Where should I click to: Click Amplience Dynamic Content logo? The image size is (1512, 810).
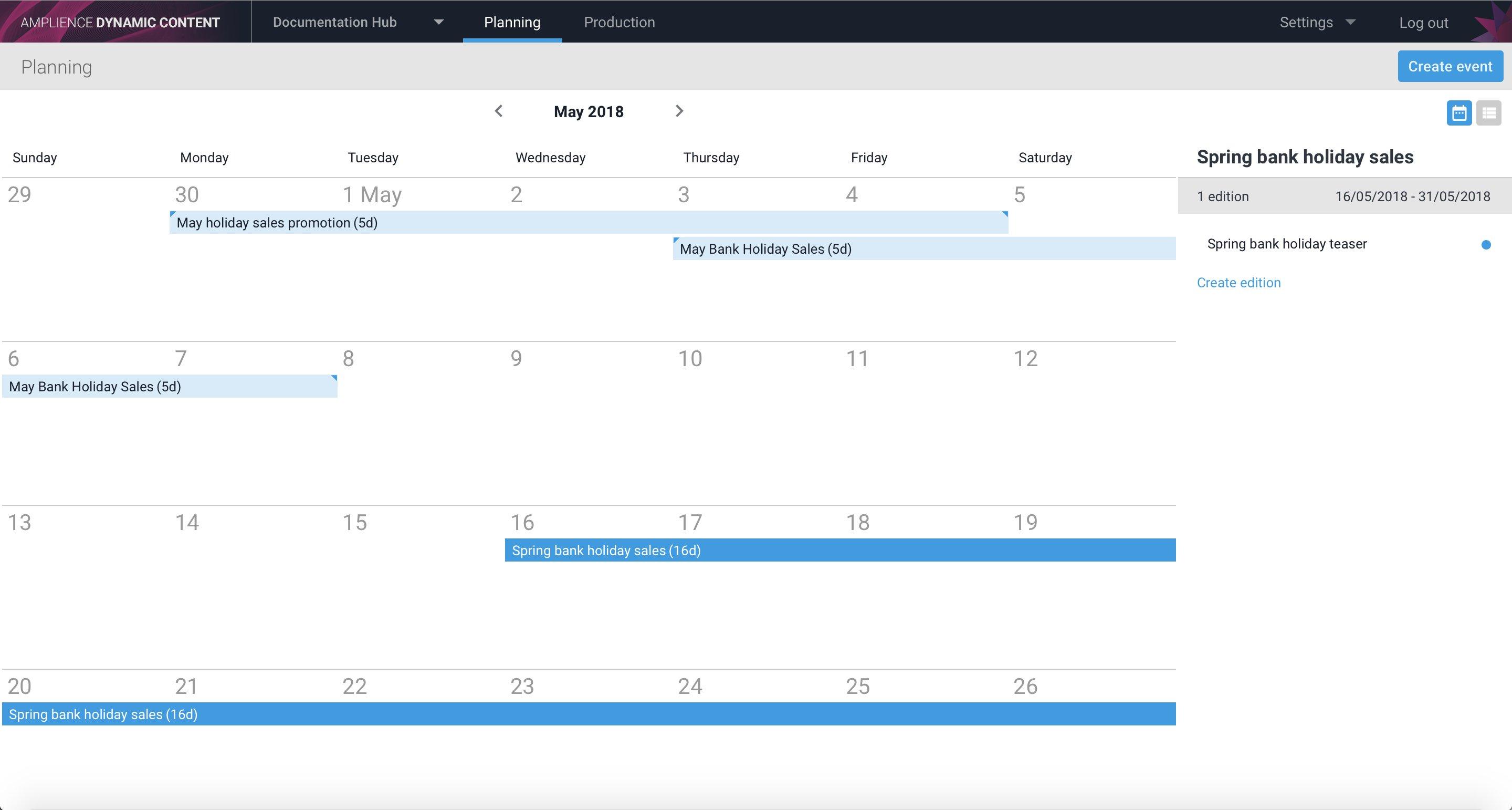point(120,22)
